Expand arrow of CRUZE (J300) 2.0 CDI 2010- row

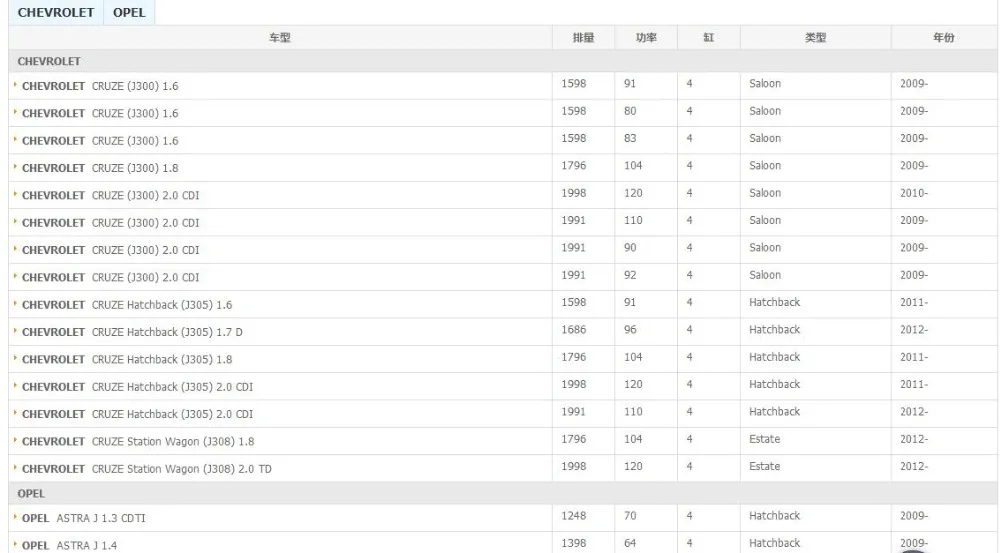coord(15,195)
